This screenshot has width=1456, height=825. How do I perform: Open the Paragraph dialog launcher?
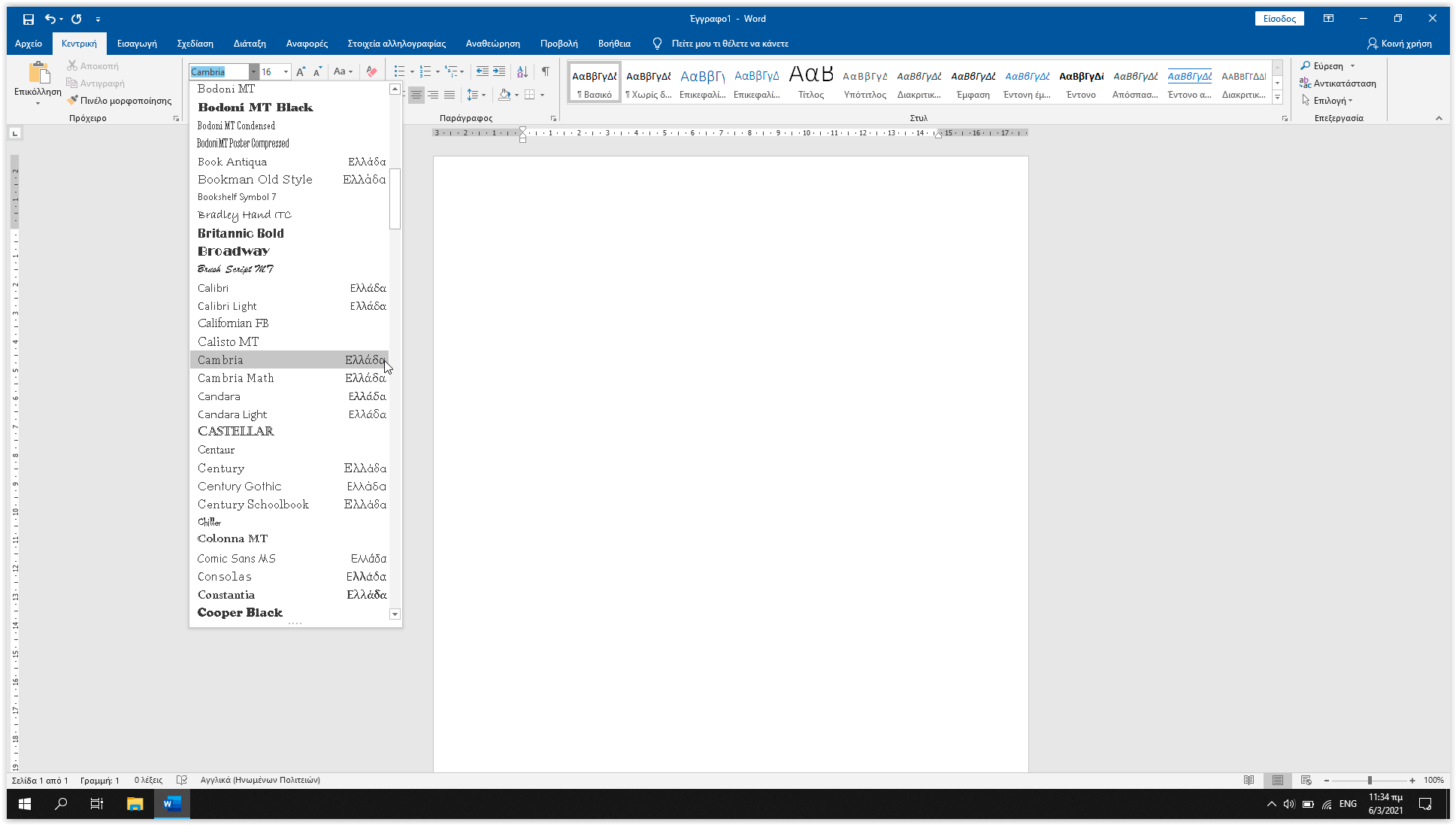(553, 118)
